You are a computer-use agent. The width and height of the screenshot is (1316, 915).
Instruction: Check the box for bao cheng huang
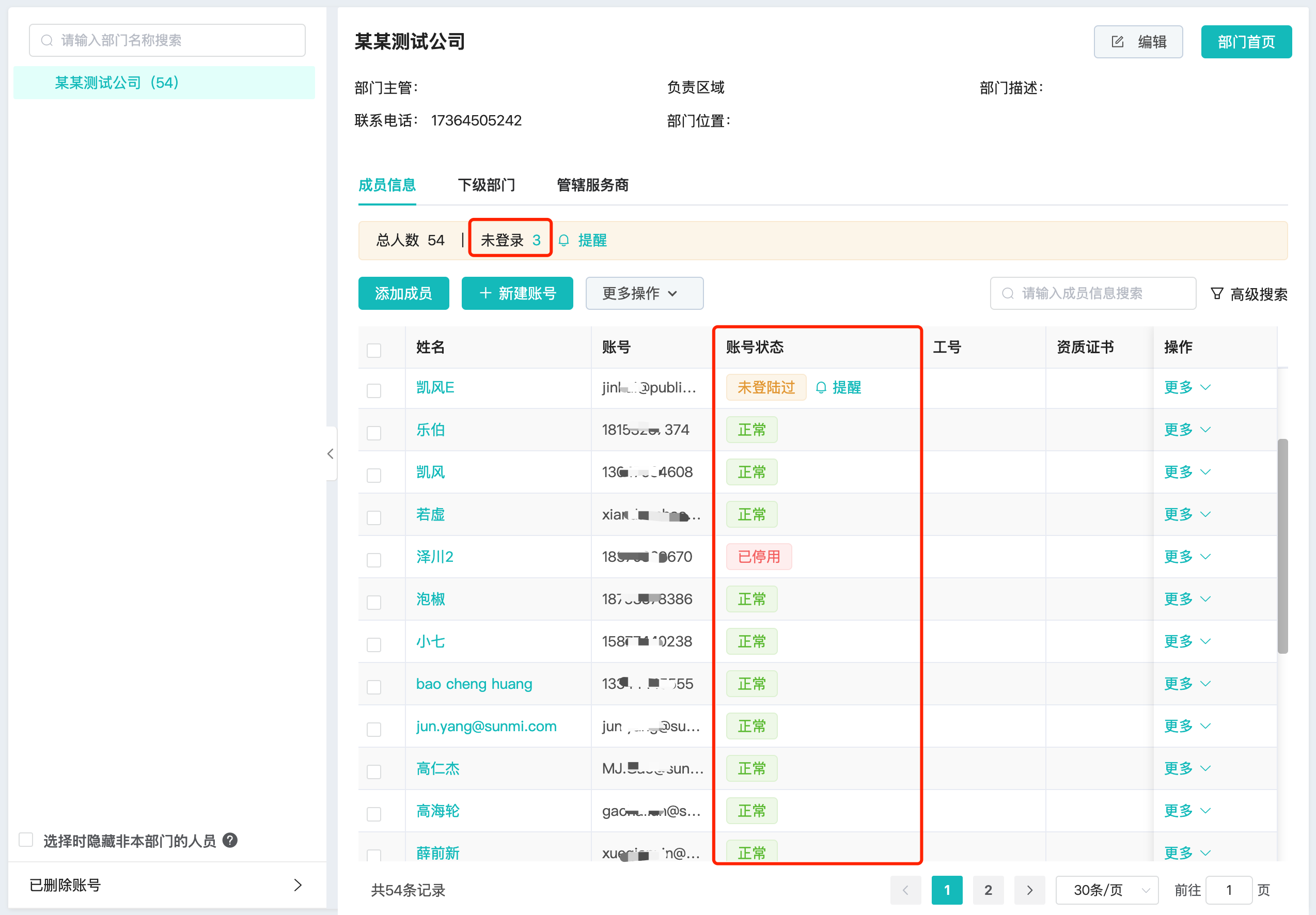[x=374, y=687]
